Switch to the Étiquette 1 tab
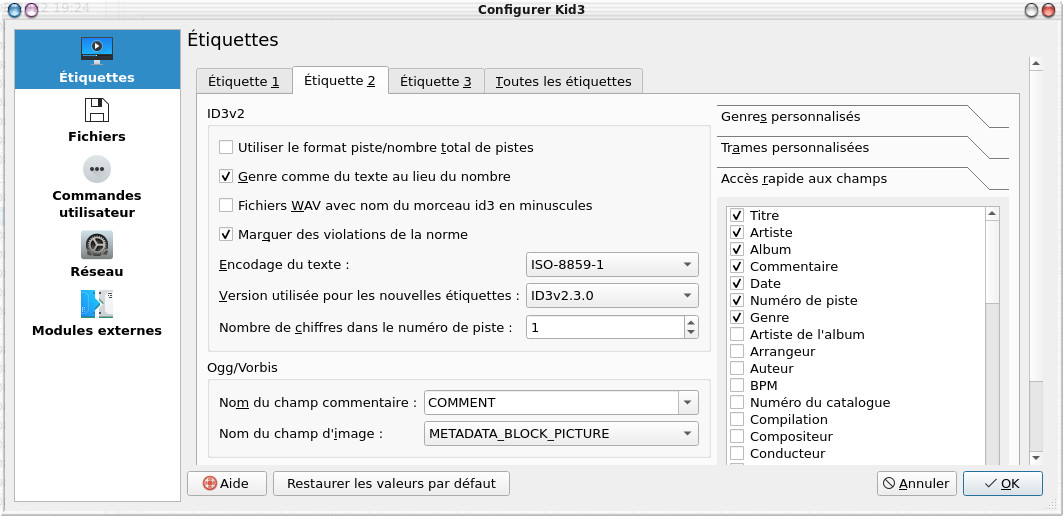Viewport: 1063px width, 516px height. 243,81
